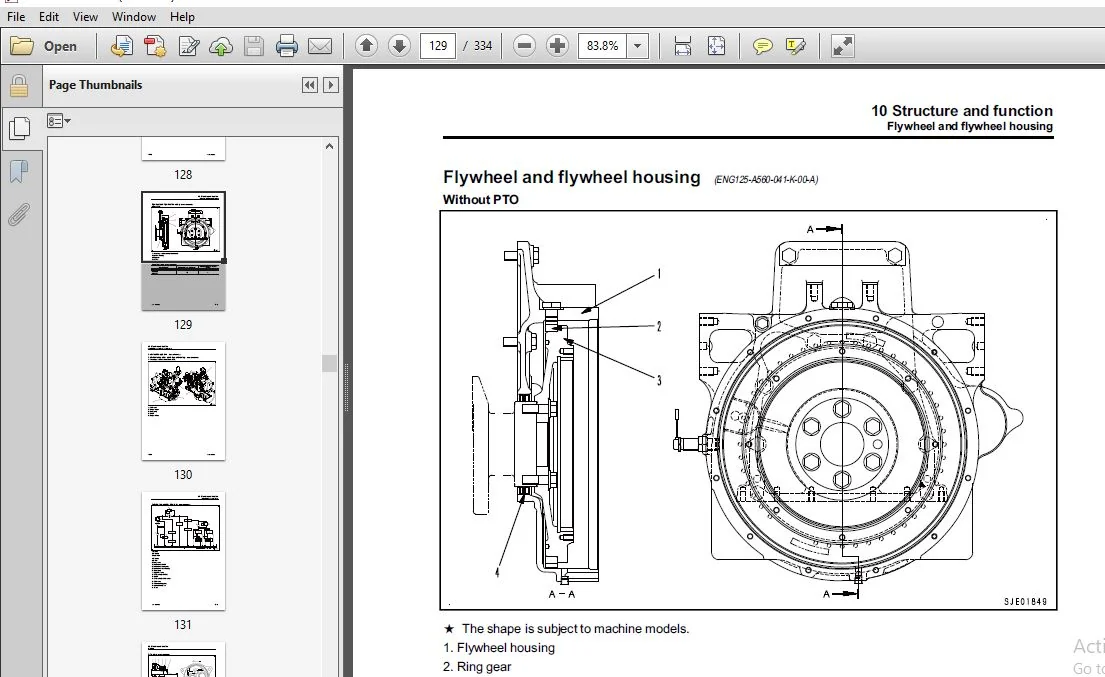Expand the thumbnails pane with right arrow
The width and height of the screenshot is (1105, 677).
pyautogui.click(x=331, y=85)
